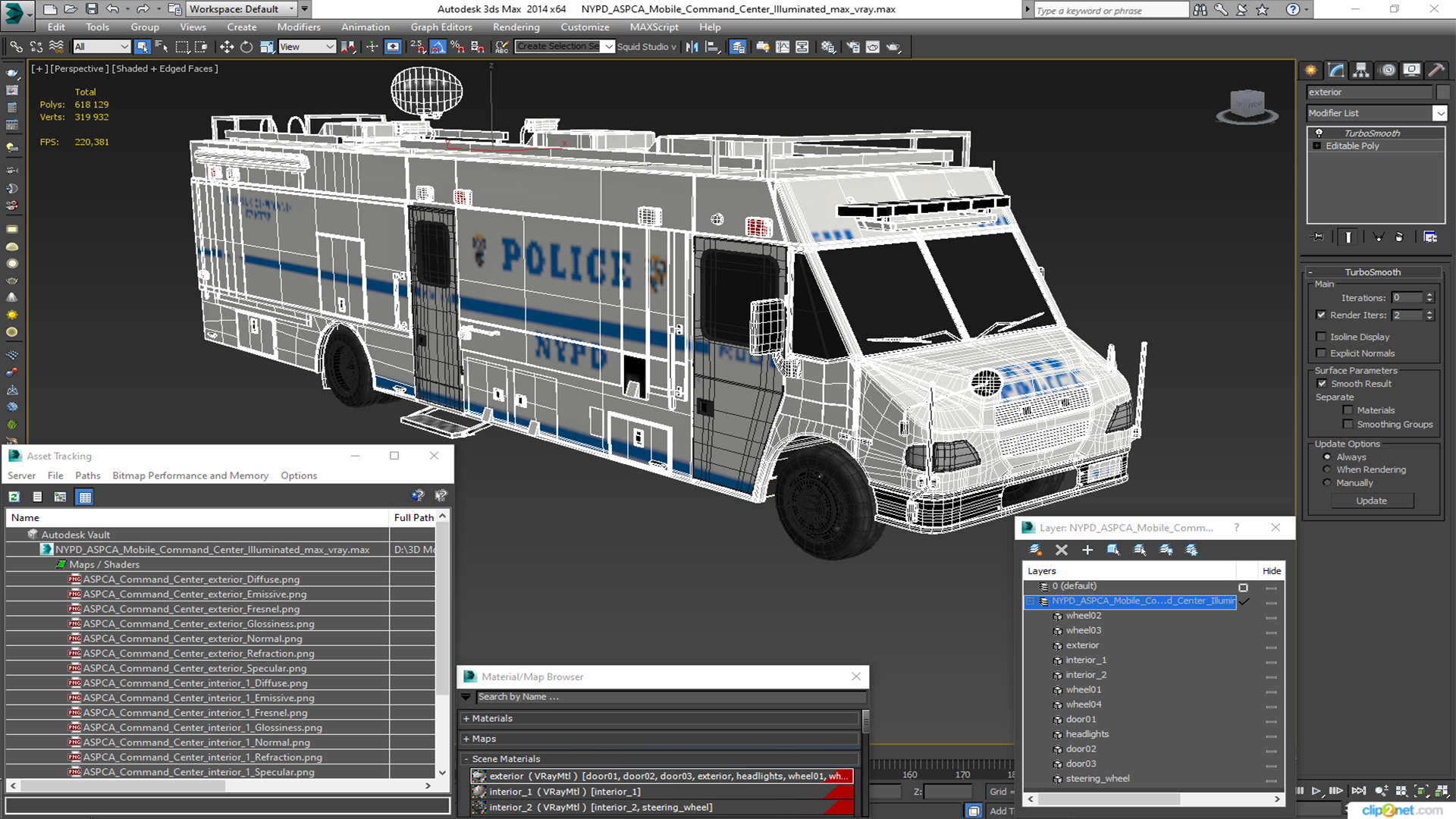The image size is (1456, 819).
Task: Open the Display command panel tab
Action: pyautogui.click(x=1411, y=71)
